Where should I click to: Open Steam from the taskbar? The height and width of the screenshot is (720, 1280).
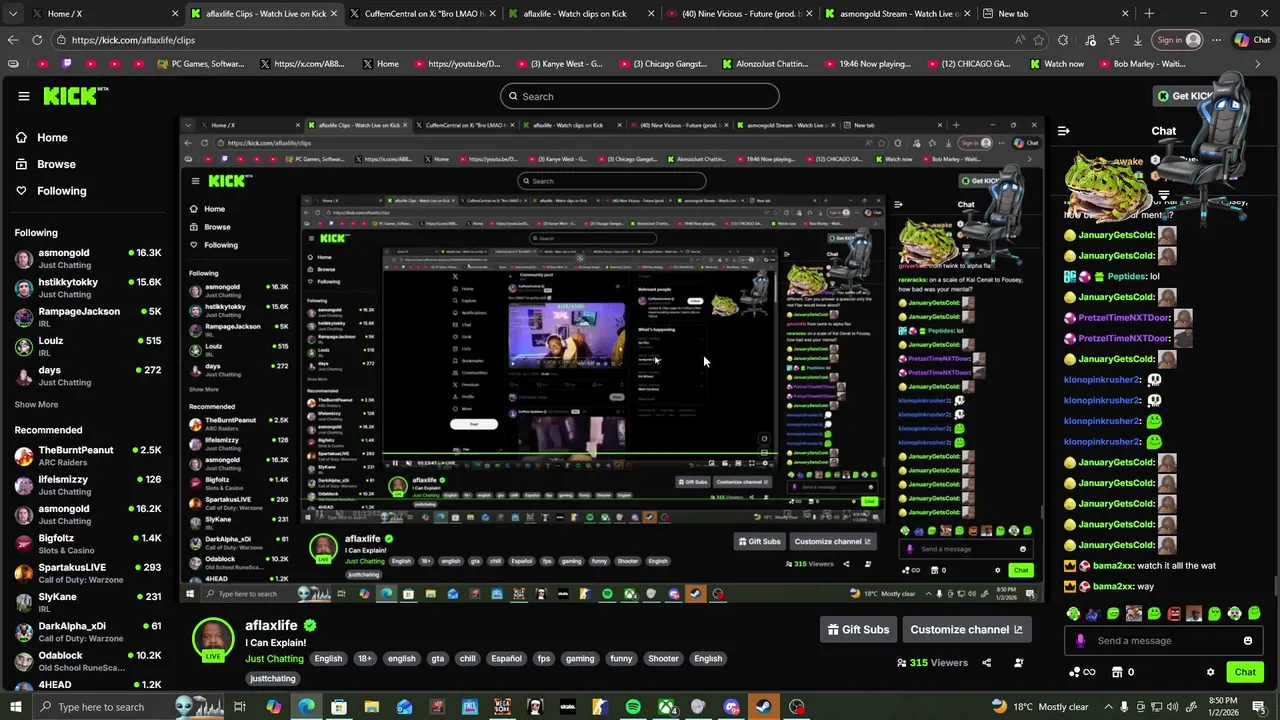pyautogui.click(x=764, y=707)
